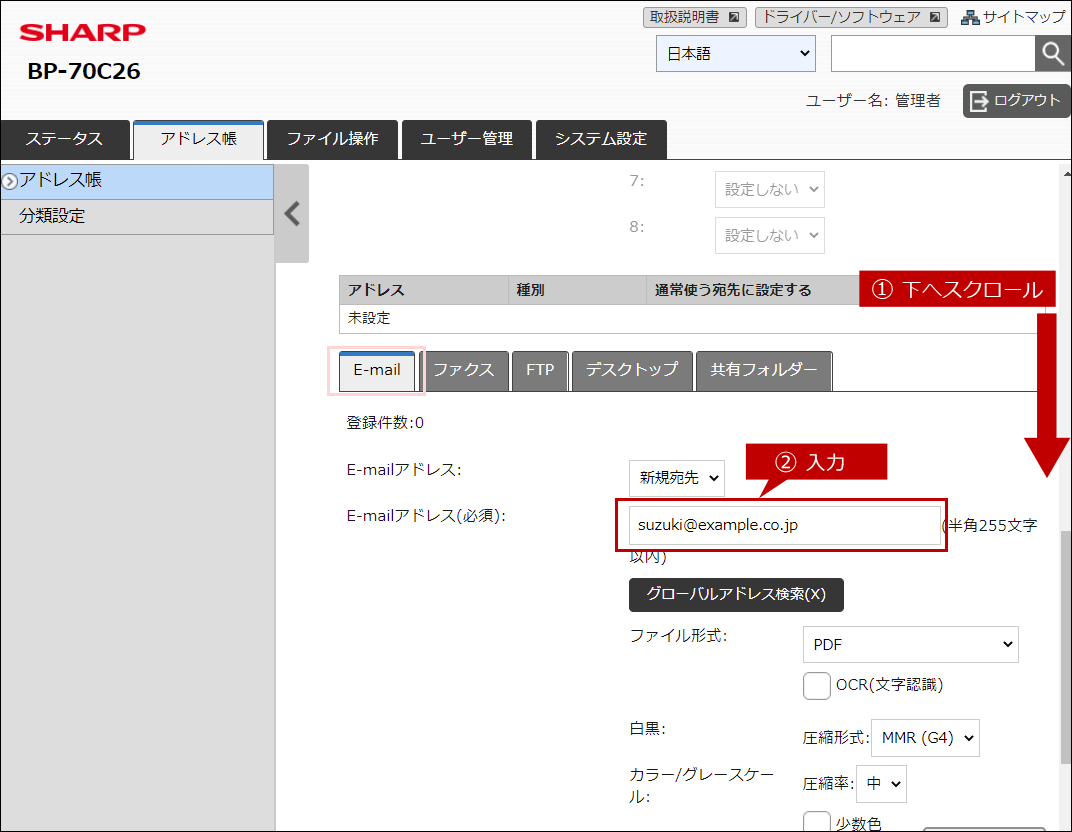Viewport: 1072px width, 832px height.
Task: Collapse sidebar with left chevron
Action: point(292,214)
